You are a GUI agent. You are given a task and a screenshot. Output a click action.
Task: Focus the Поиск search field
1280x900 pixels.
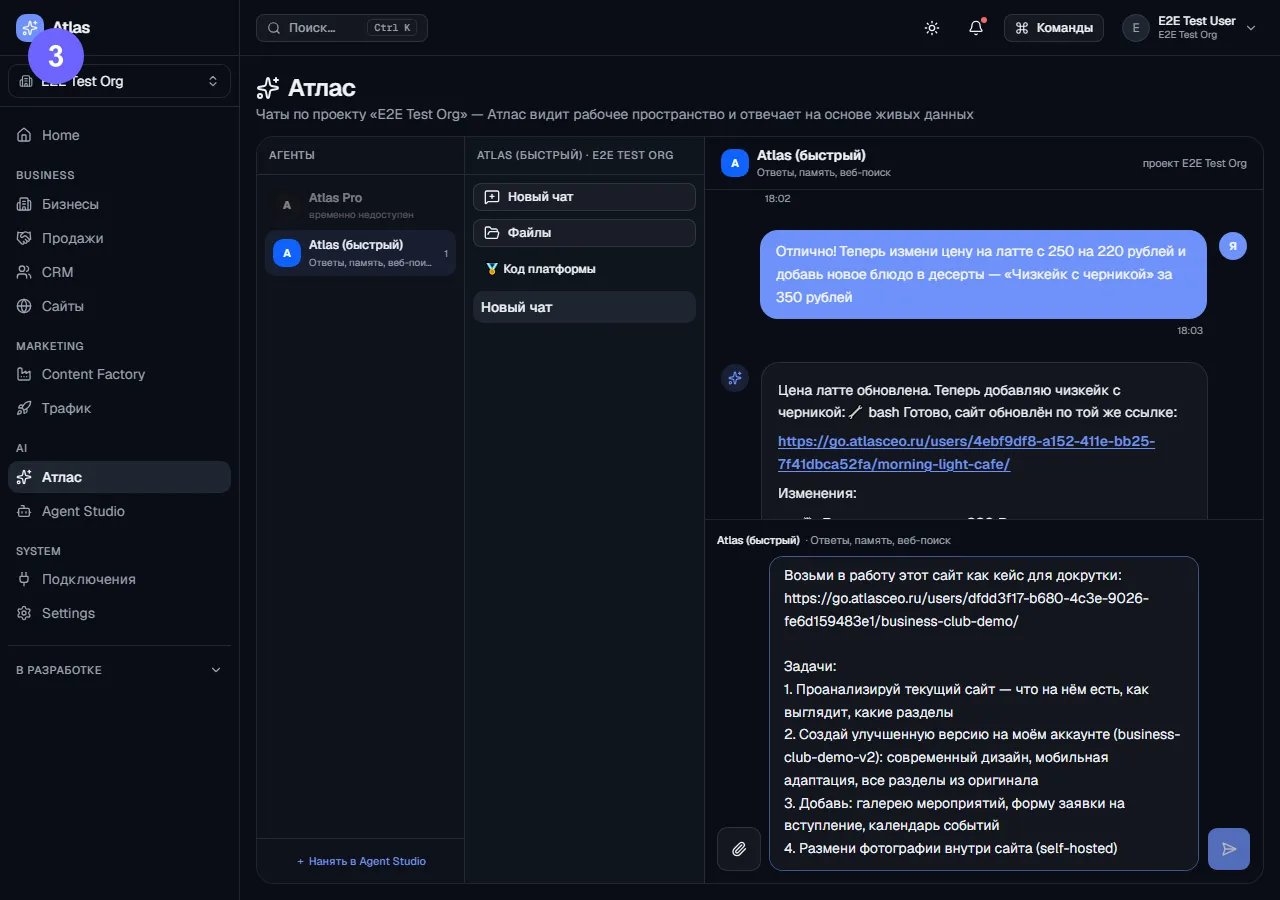point(342,28)
